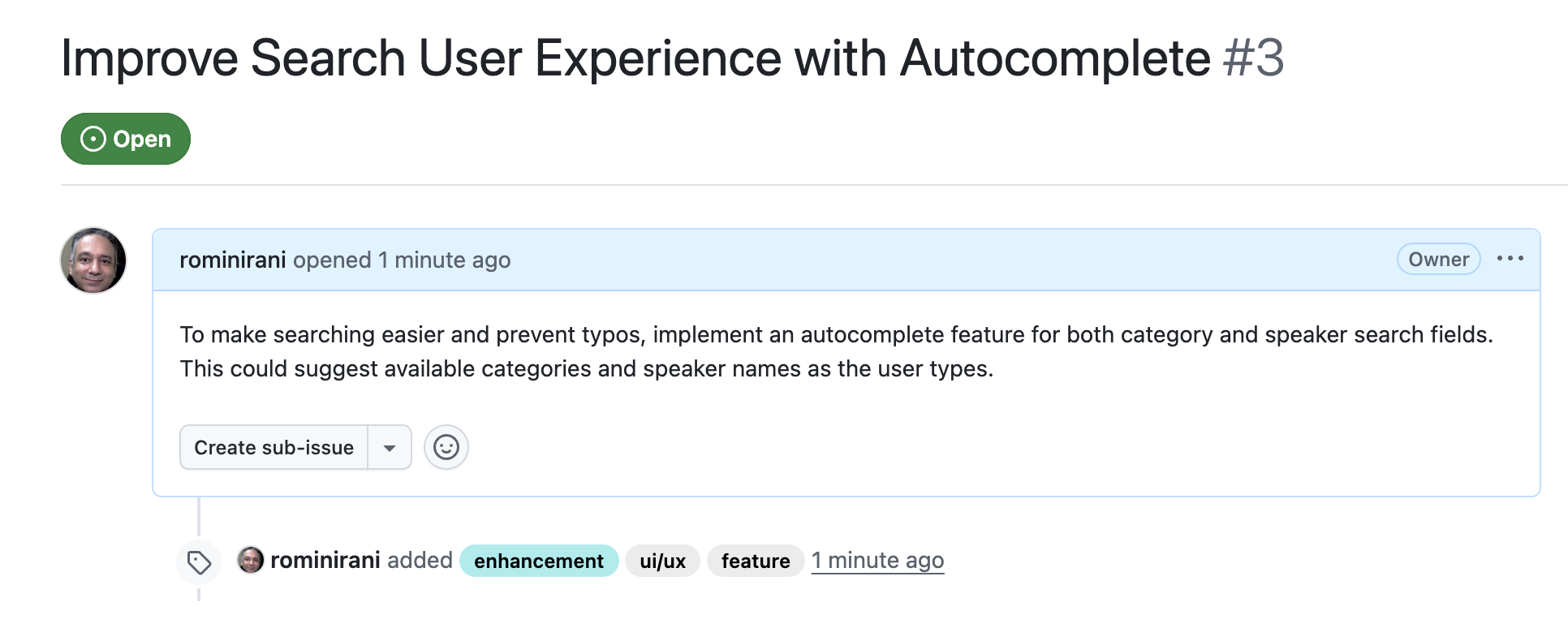
Task: Open the enhancement label
Action: coord(538,561)
